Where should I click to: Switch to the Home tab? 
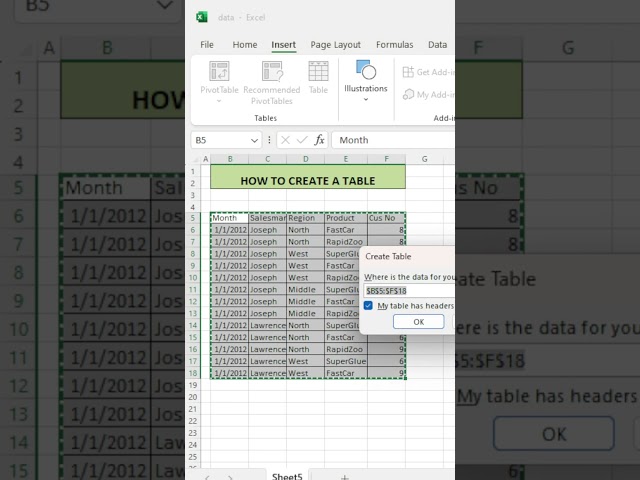[245, 44]
